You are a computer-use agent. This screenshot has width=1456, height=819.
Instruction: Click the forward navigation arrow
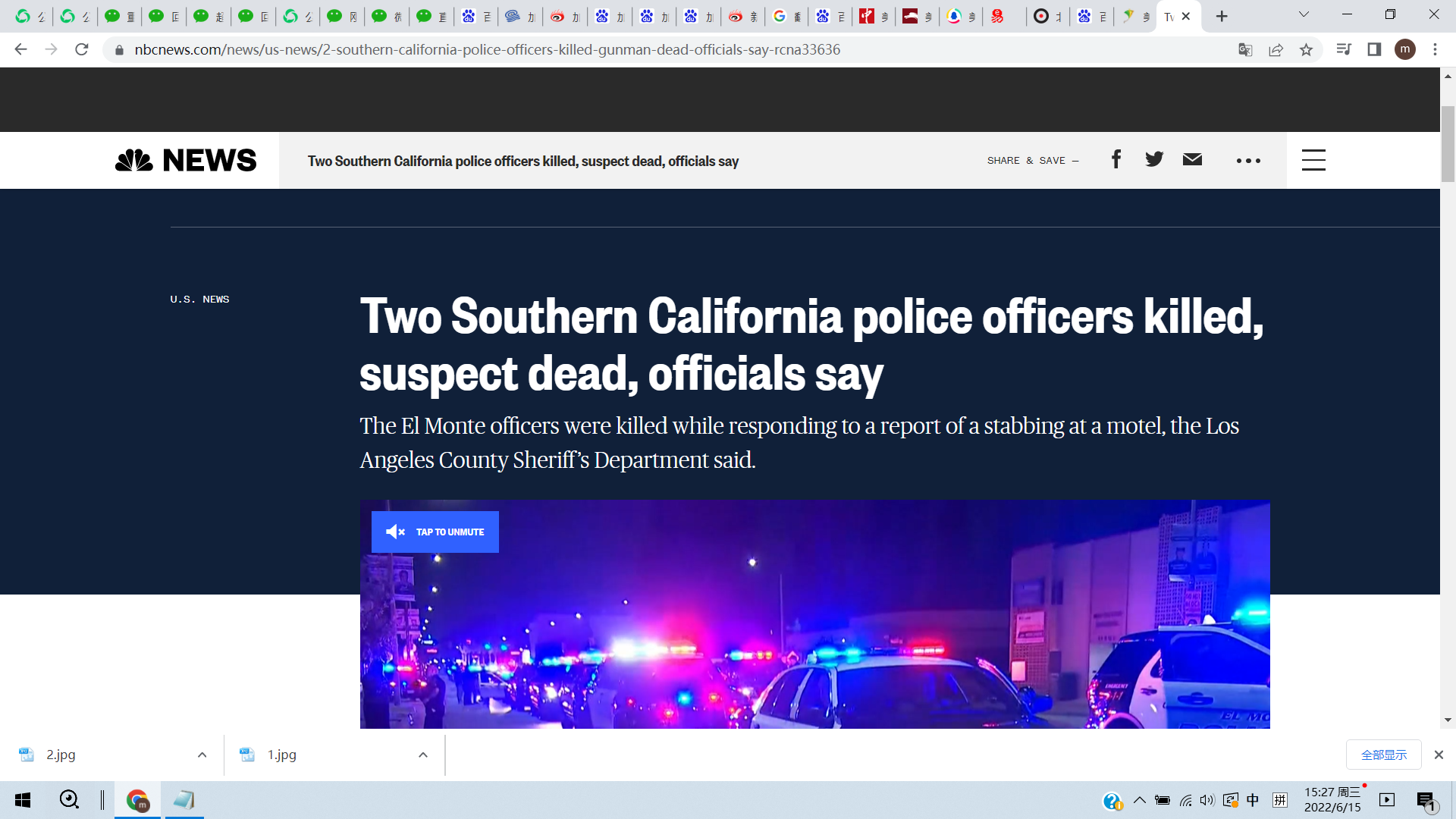click(51, 49)
